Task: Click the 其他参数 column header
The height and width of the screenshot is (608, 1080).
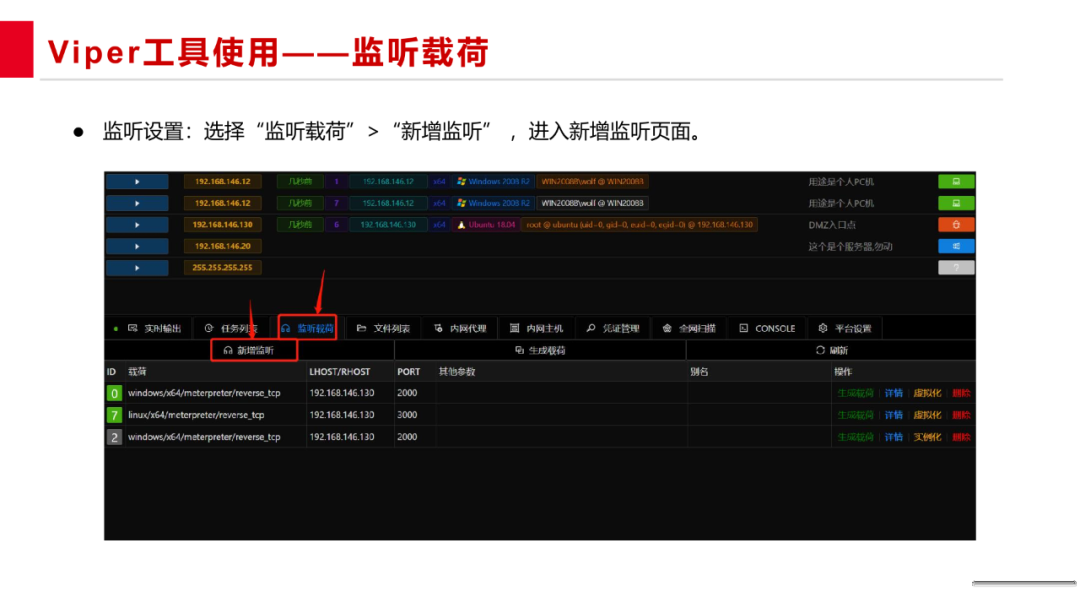Action: click(x=457, y=372)
